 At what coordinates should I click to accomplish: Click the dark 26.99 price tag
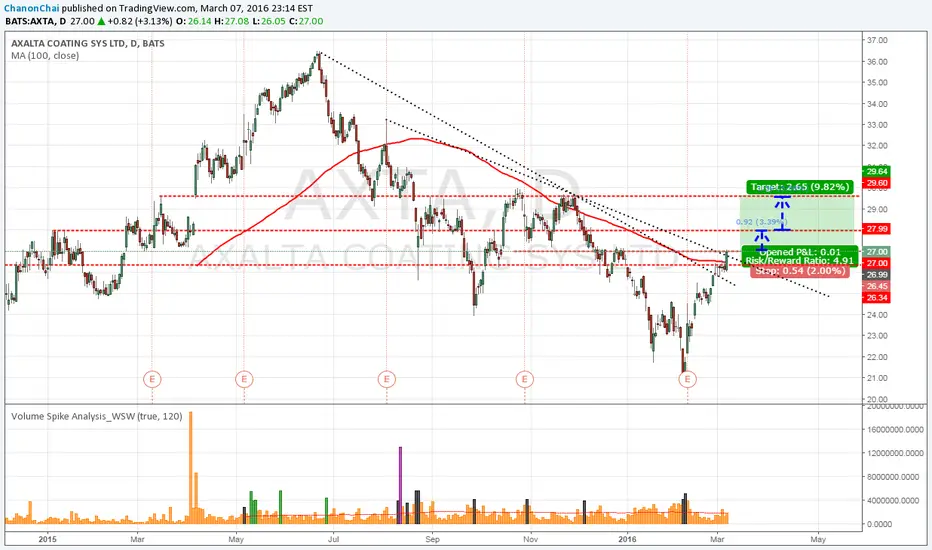click(876, 275)
